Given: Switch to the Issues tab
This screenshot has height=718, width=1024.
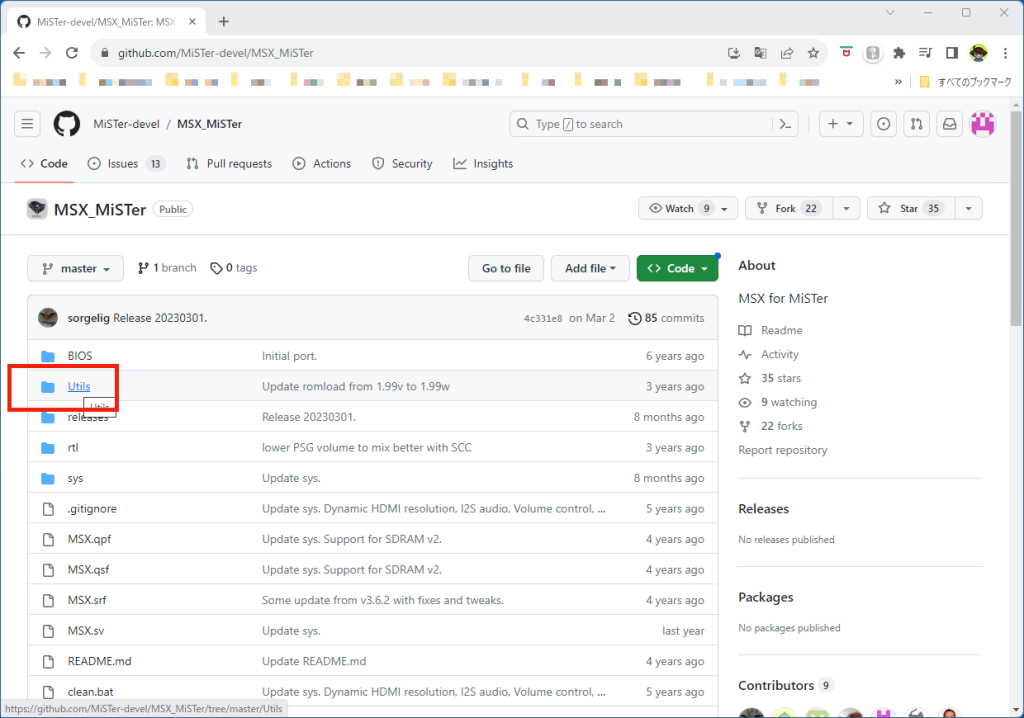Looking at the screenshot, I should point(122,164).
